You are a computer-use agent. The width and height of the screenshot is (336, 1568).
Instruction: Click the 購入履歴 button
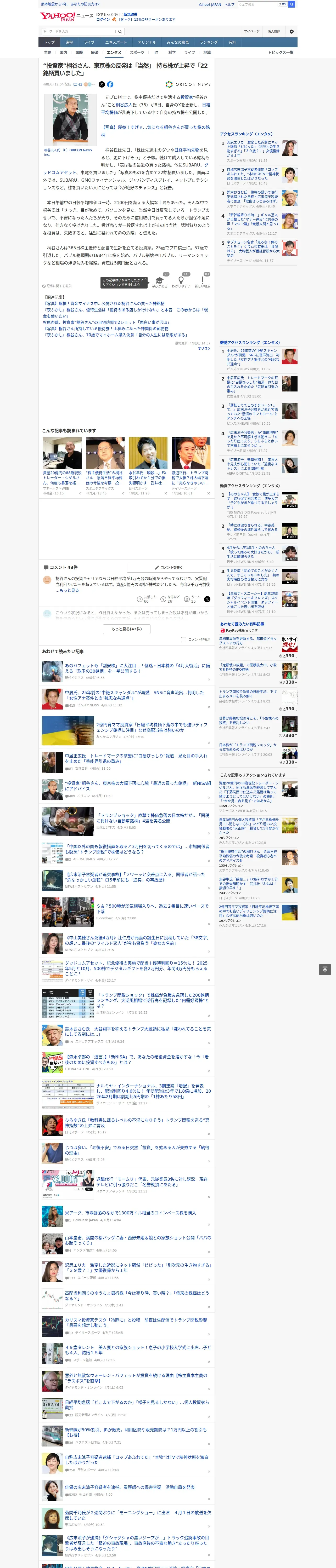coord(274,31)
